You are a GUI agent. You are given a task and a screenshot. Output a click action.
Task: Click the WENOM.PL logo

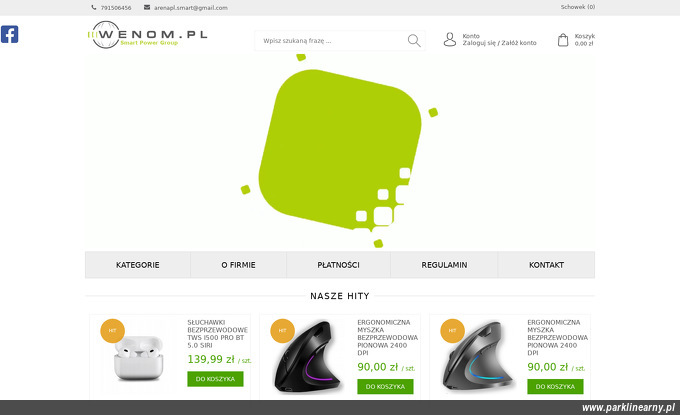(147, 35)
